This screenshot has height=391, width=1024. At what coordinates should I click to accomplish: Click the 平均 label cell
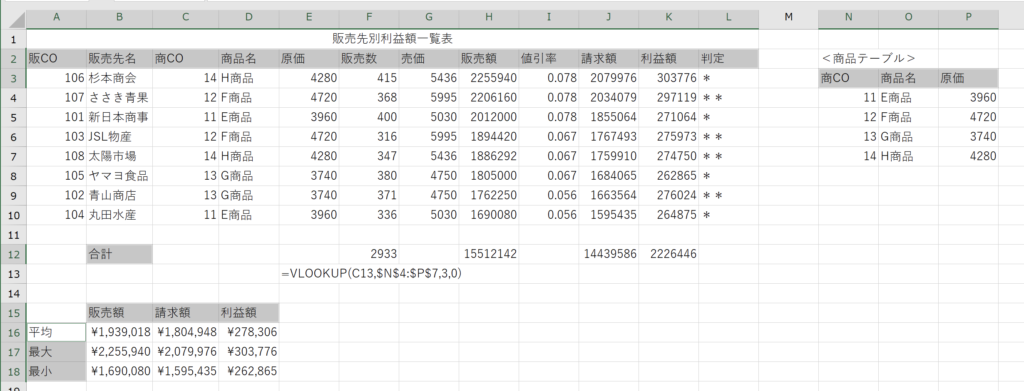tap(56, 332)
